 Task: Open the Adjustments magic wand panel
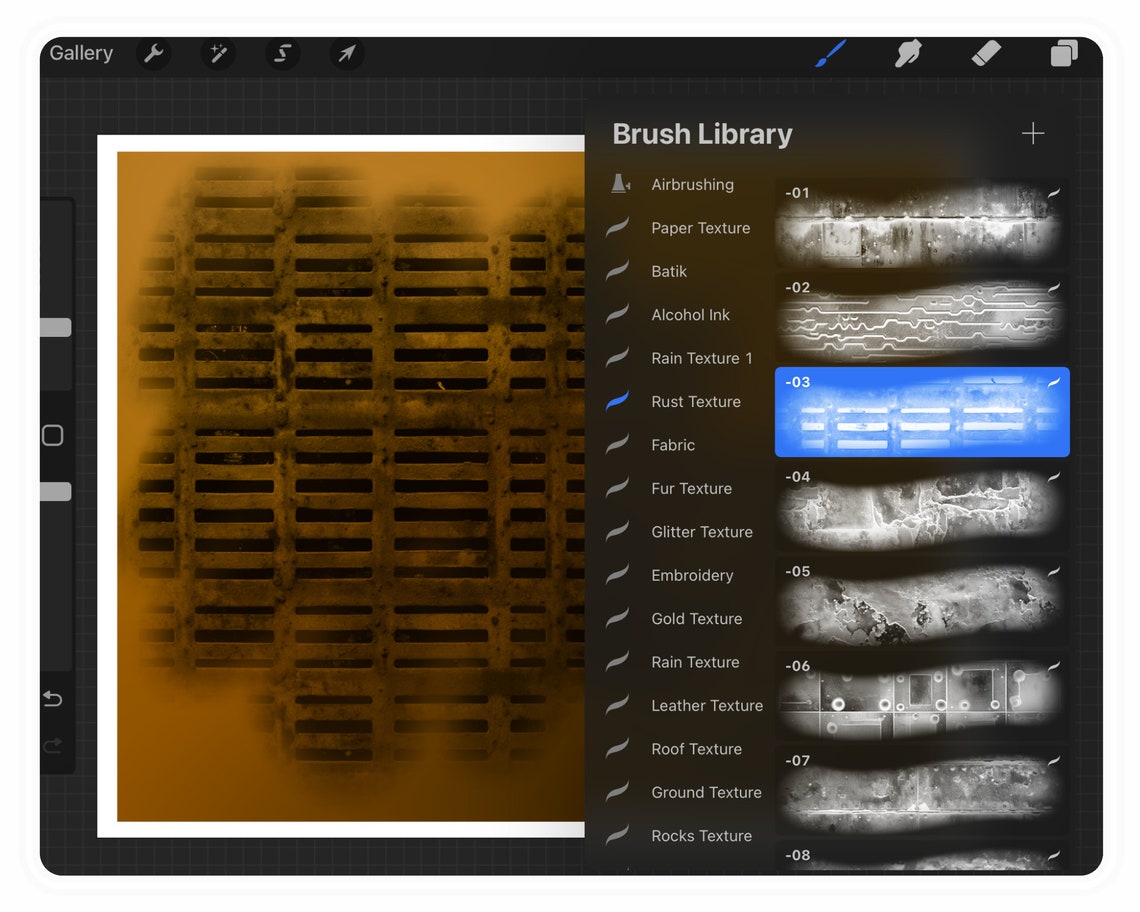click(218, 54)
